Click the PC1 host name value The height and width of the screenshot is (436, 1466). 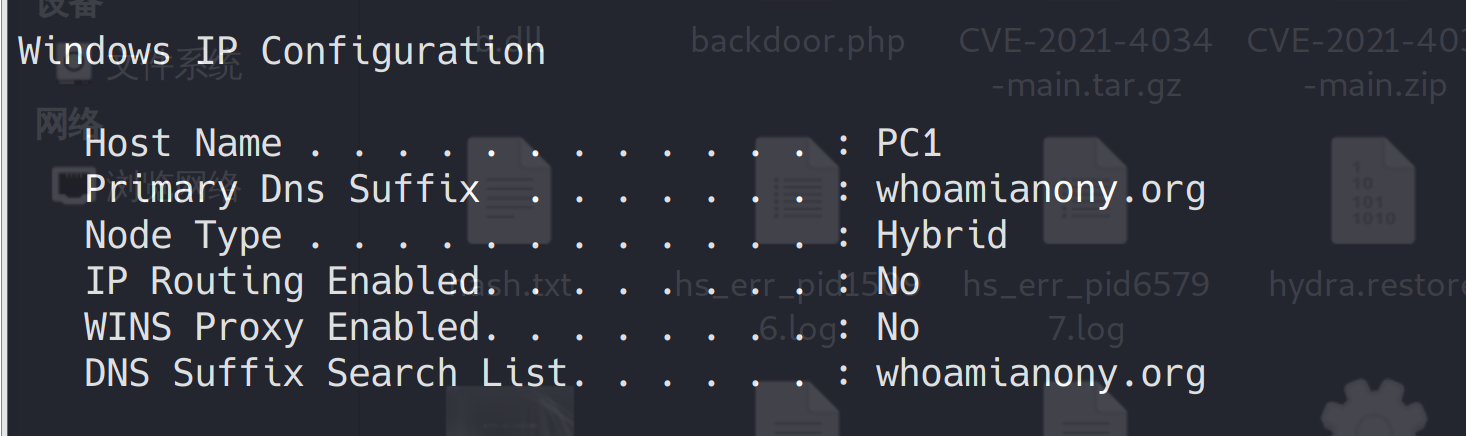[x=909, y=144]
